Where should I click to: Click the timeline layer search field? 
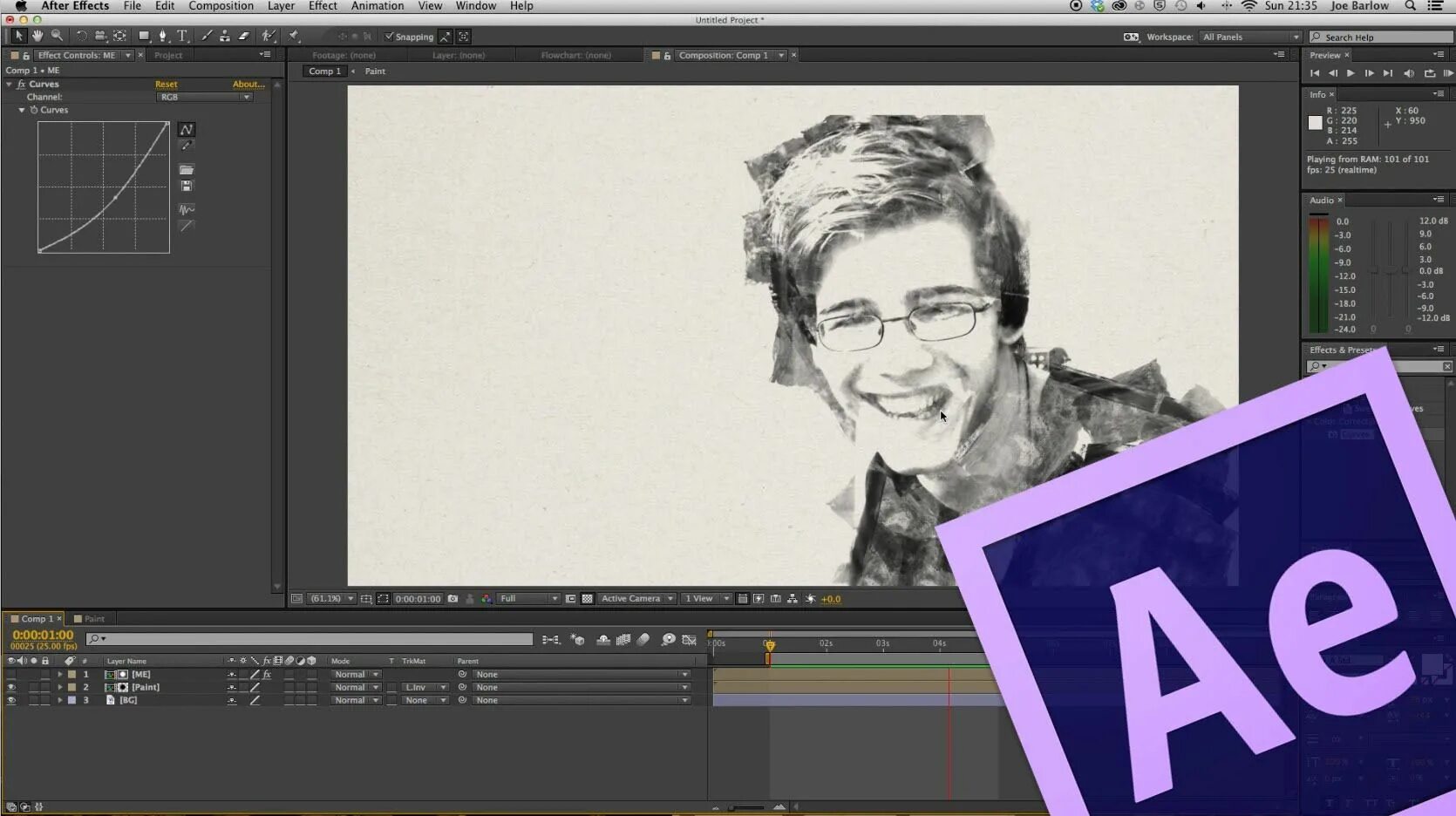(x=310, y=639)
